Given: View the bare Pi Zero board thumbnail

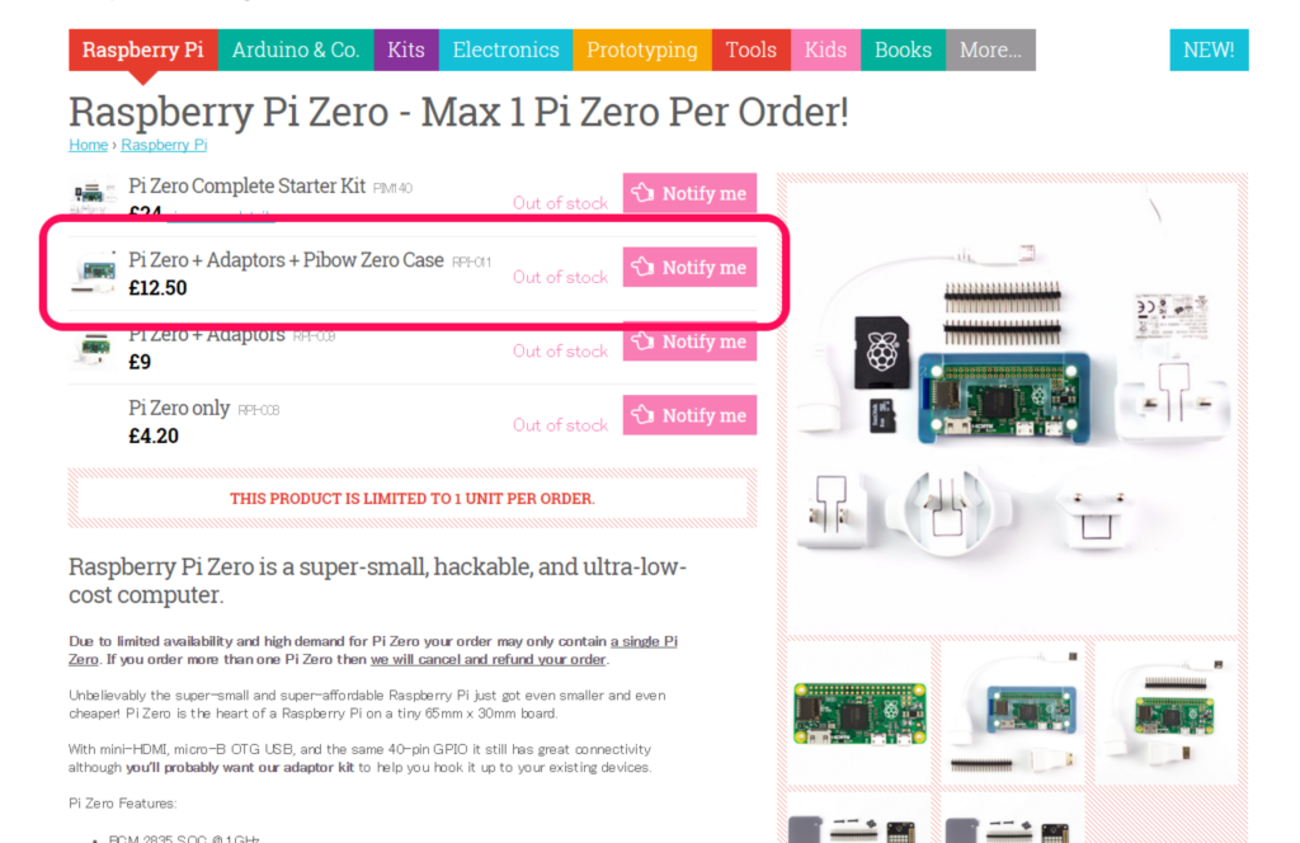Looking at the screenshot, I should point(860,713).
